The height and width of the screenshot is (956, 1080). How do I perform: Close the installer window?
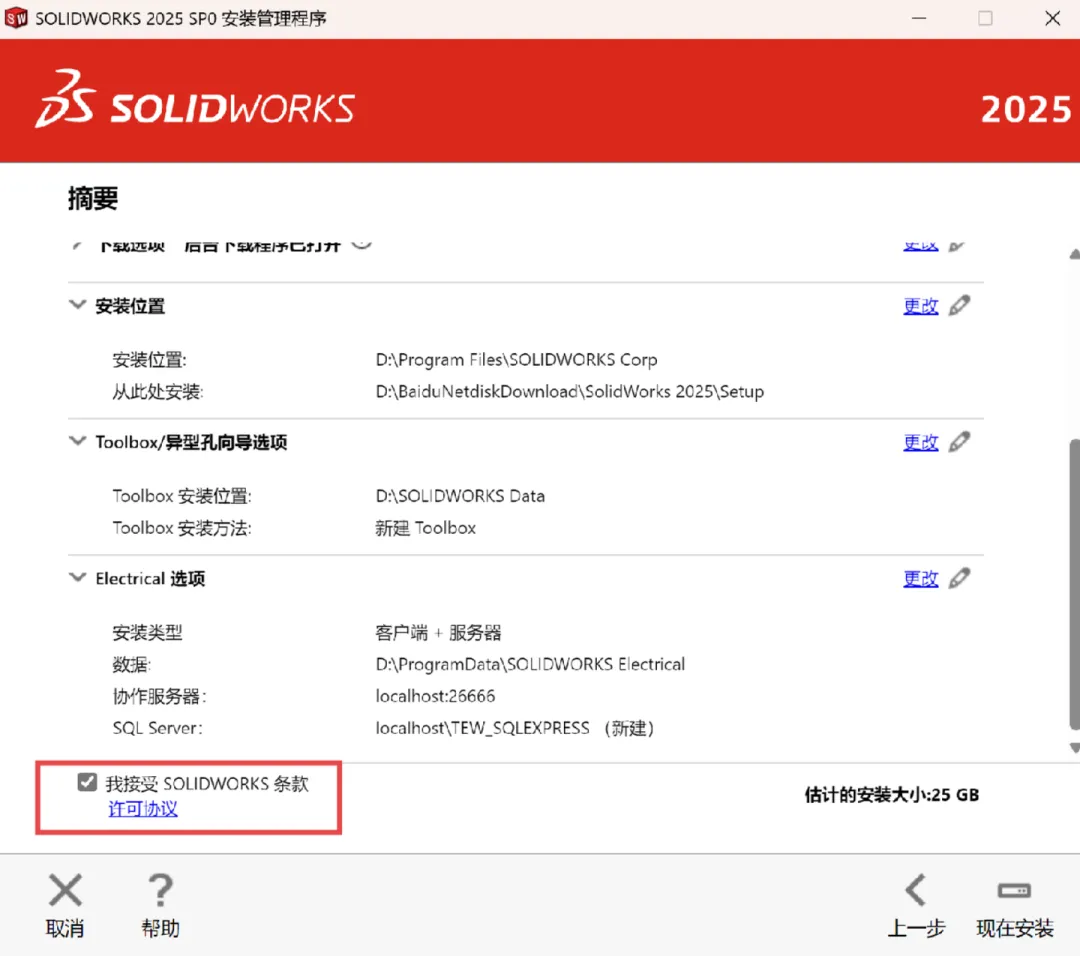tap(1052, 18)
